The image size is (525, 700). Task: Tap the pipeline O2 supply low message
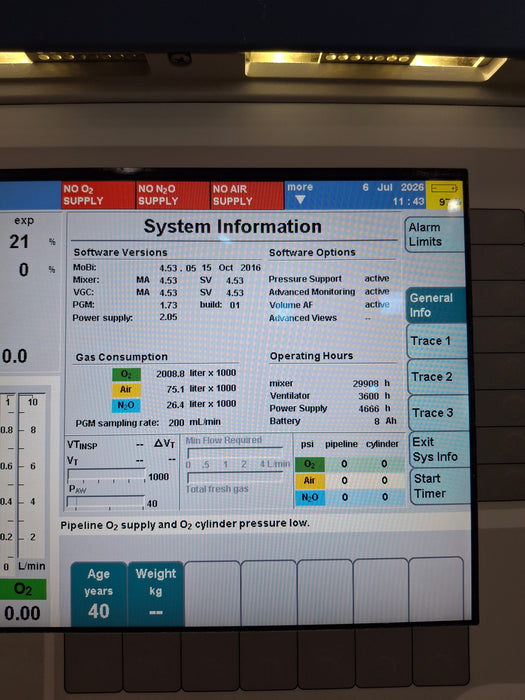coord(185,524)
